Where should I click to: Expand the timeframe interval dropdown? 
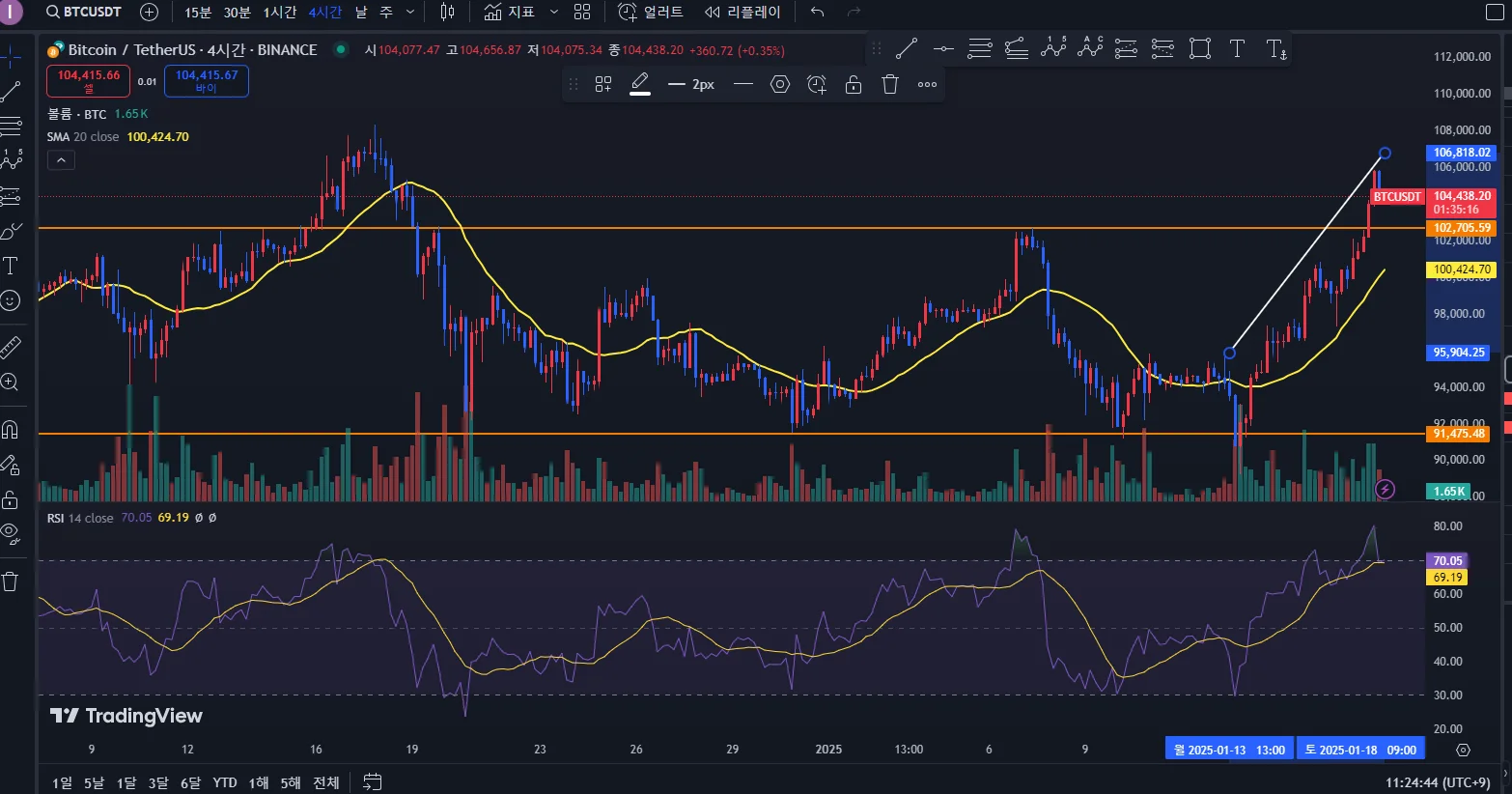coord(410,12)
